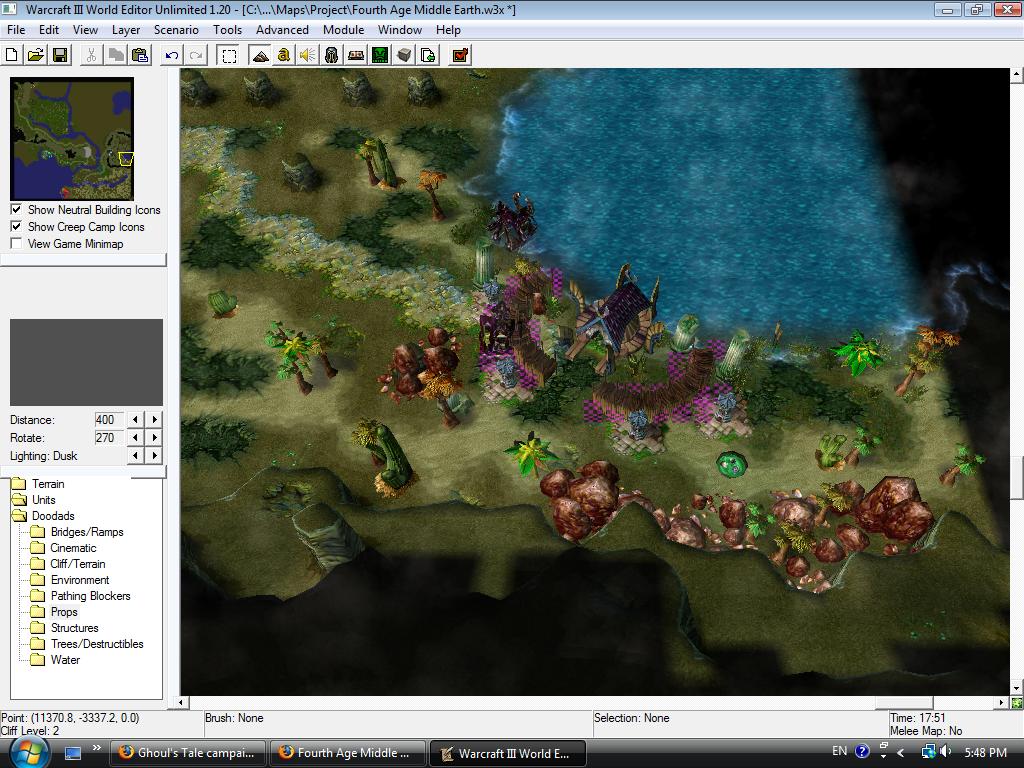Click the Cut scissors icon
The width and height of the screenshot is (1024, 768).
[91, 56]
